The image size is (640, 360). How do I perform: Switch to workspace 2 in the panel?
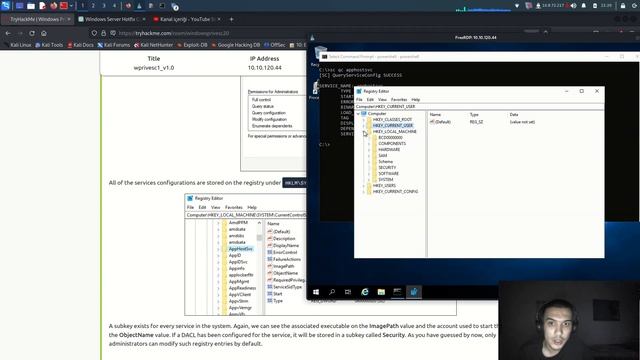pos(93,6)
